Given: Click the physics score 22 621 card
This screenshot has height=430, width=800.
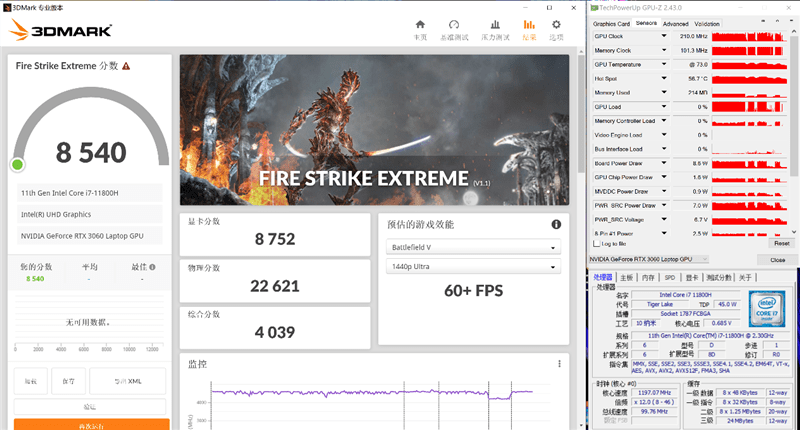Looking at the screenshot, I should point(275,281).
